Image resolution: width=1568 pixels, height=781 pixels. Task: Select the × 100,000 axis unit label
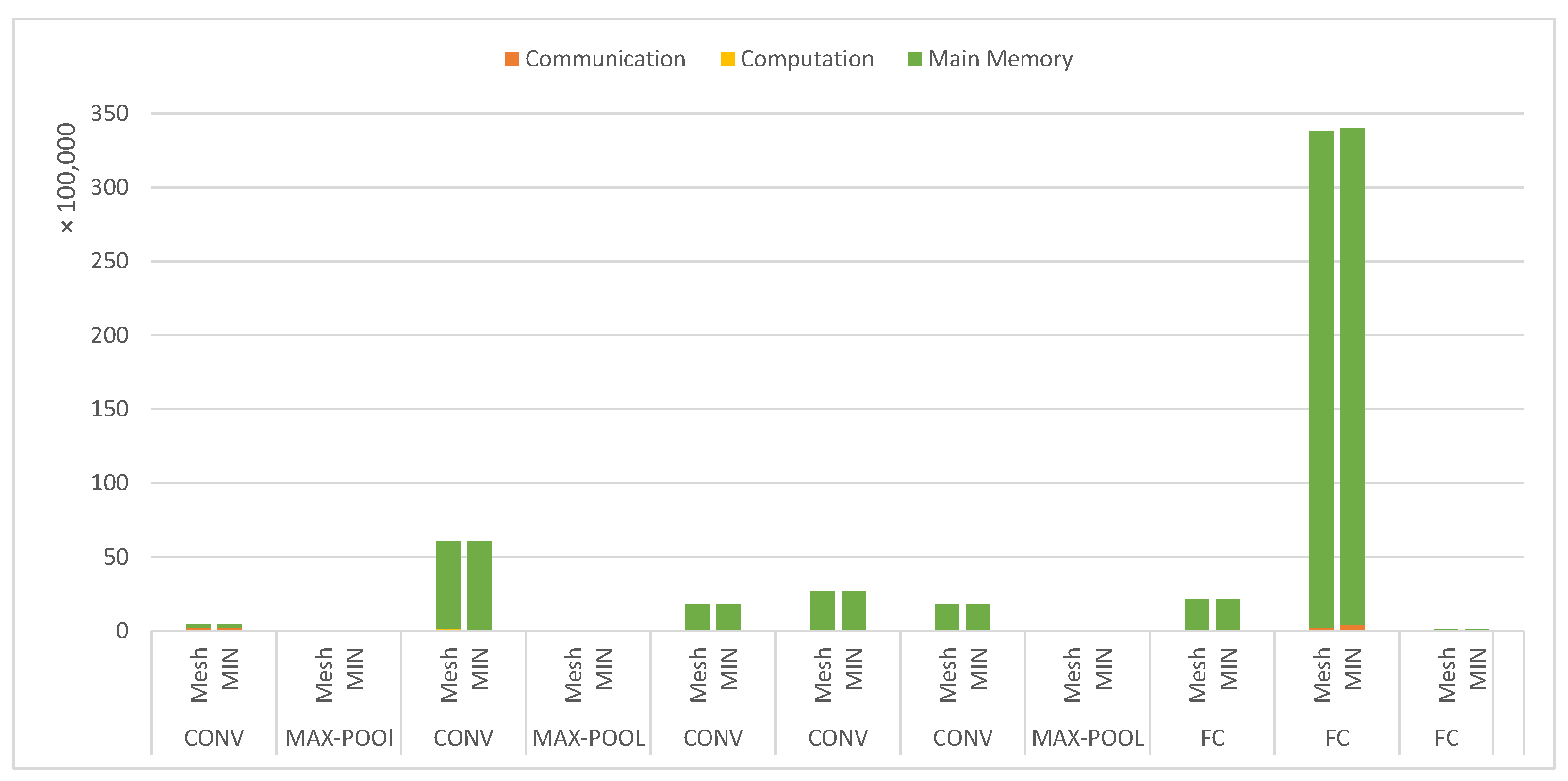[66, 178]
